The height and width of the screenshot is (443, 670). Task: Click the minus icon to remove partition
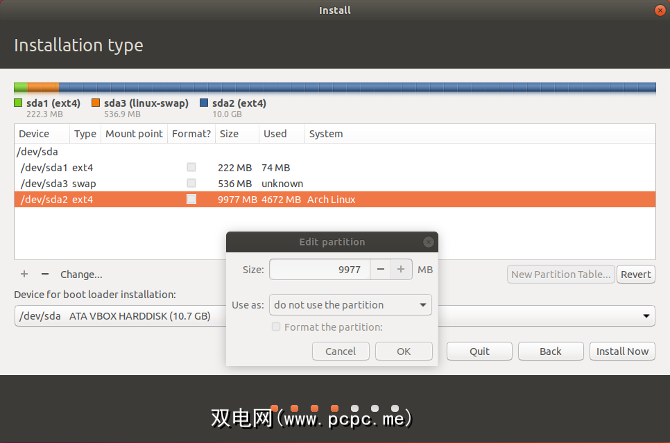click(44, 274)
